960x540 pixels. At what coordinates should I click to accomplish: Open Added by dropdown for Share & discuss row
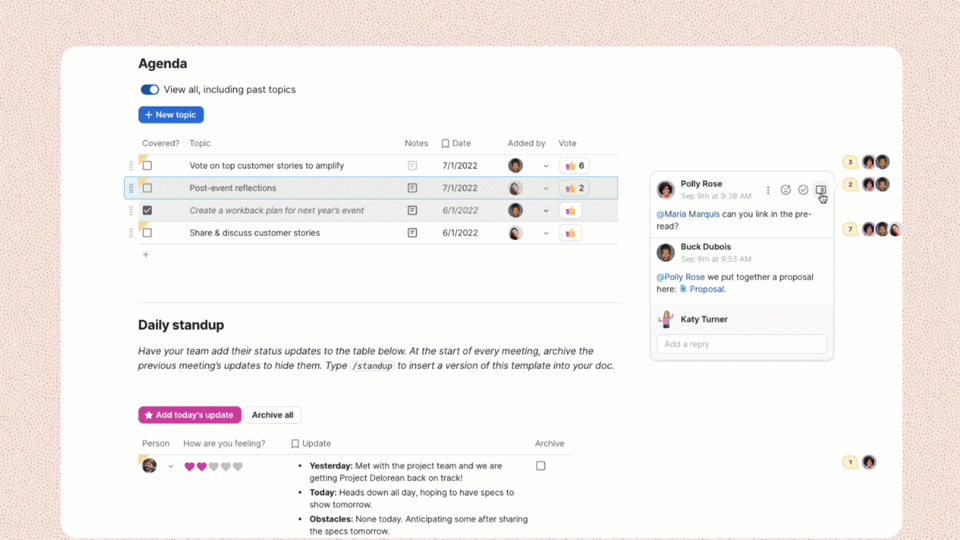pos(546,233)
